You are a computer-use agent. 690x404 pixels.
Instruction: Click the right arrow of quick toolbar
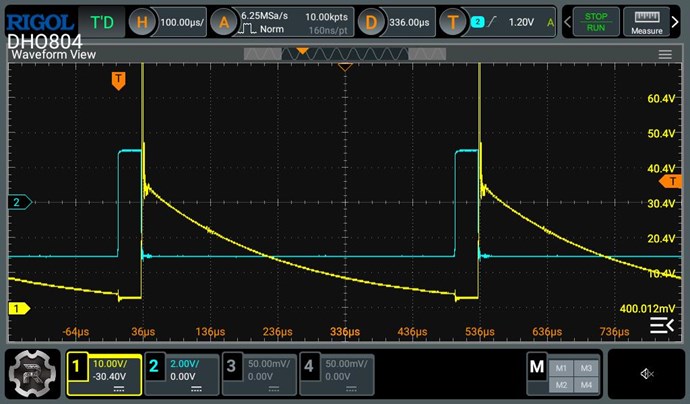point(675,22)
